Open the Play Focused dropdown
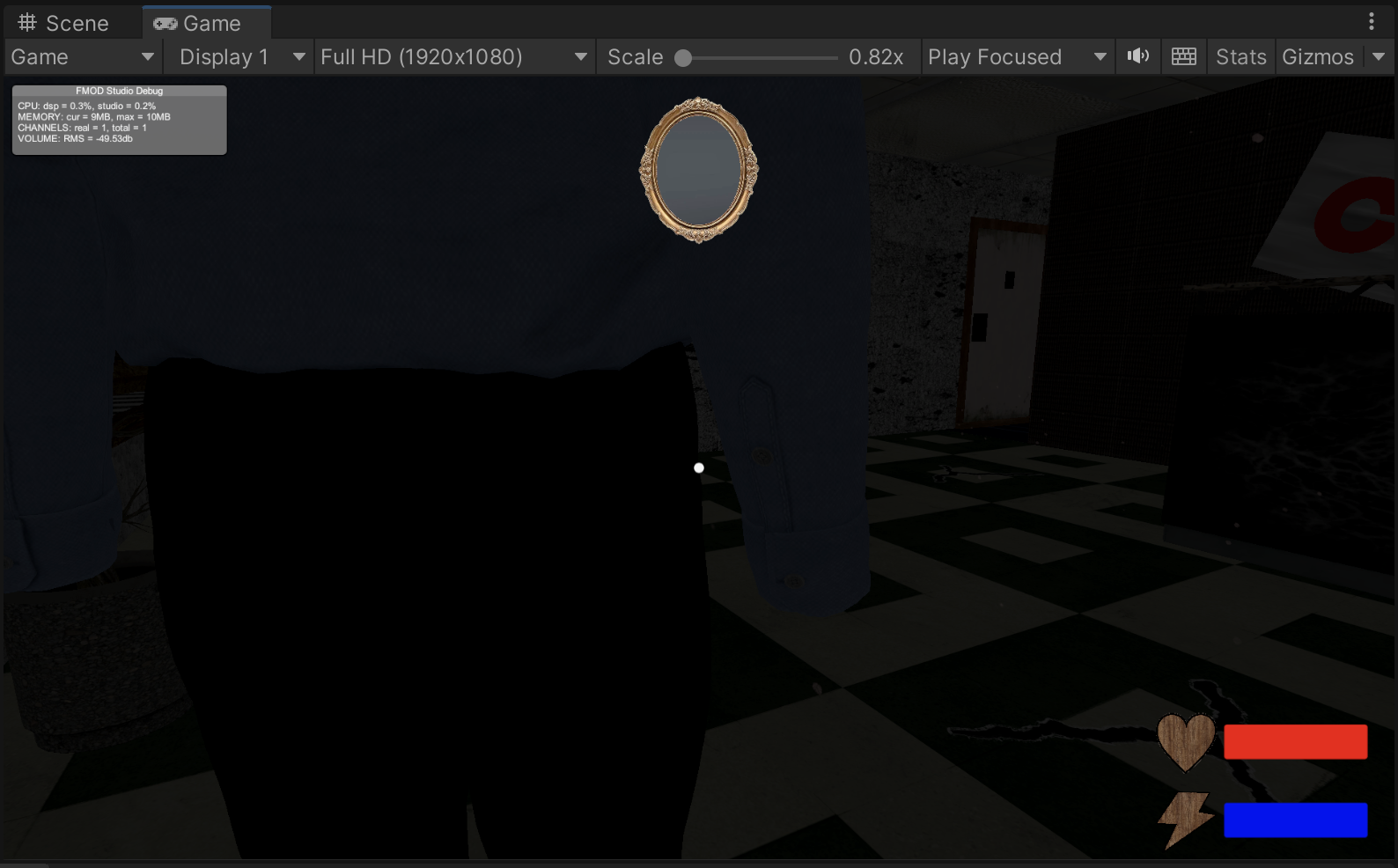This screenshot has height=868, width=1398. click(x=1018, y=57)
